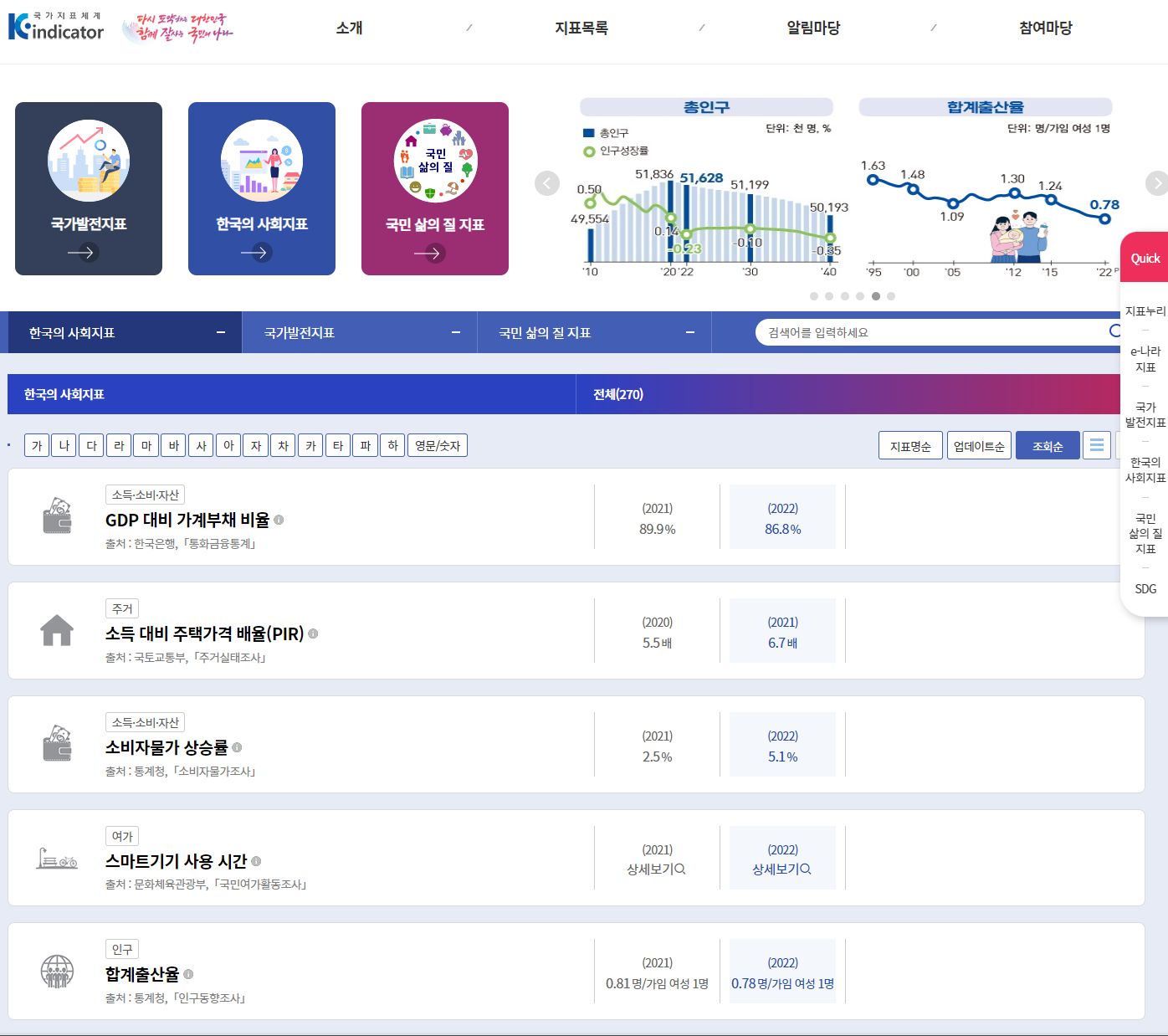Open GDP 대비 가계부채 비율 indicator

(187, 520)
